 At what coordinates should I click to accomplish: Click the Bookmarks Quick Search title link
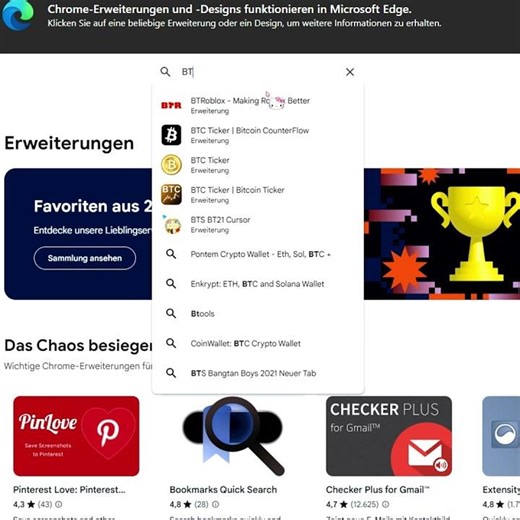(223, 490)
